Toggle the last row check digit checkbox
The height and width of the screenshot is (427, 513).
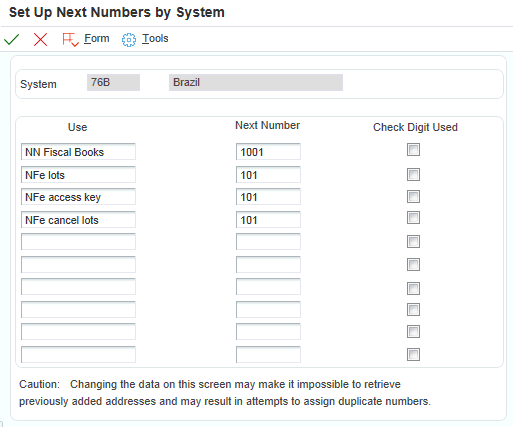click(413, 354)
